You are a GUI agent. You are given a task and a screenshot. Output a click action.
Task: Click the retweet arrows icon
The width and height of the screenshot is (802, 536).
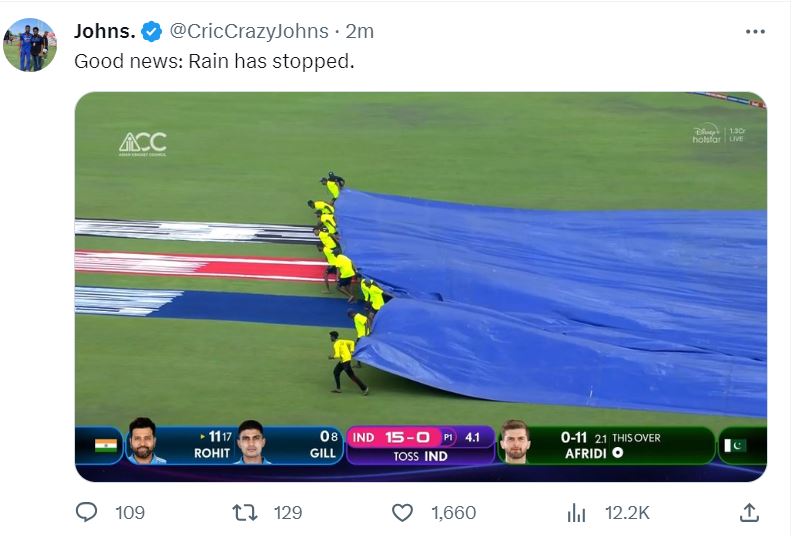pyautogui.click(x=245, y=513)
